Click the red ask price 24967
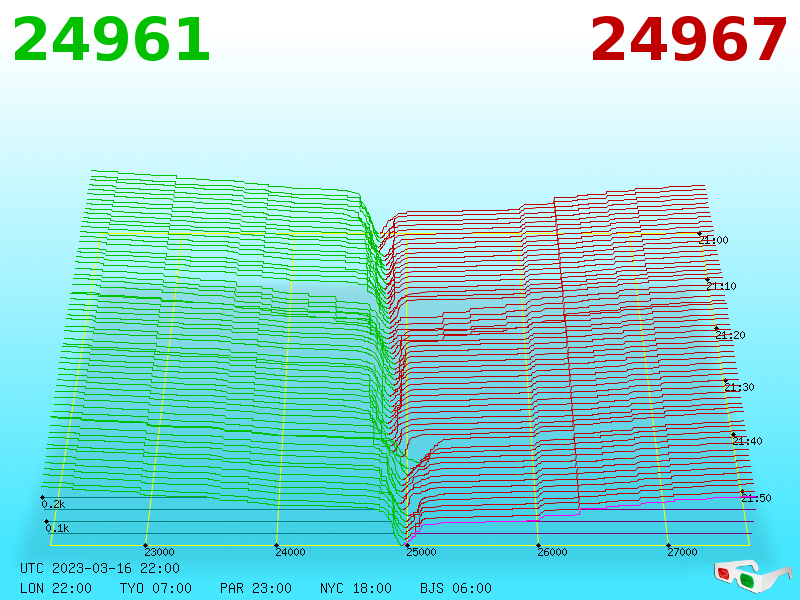Image resolution: width=800 pixels, height=600 pixels. pos(689,39)
